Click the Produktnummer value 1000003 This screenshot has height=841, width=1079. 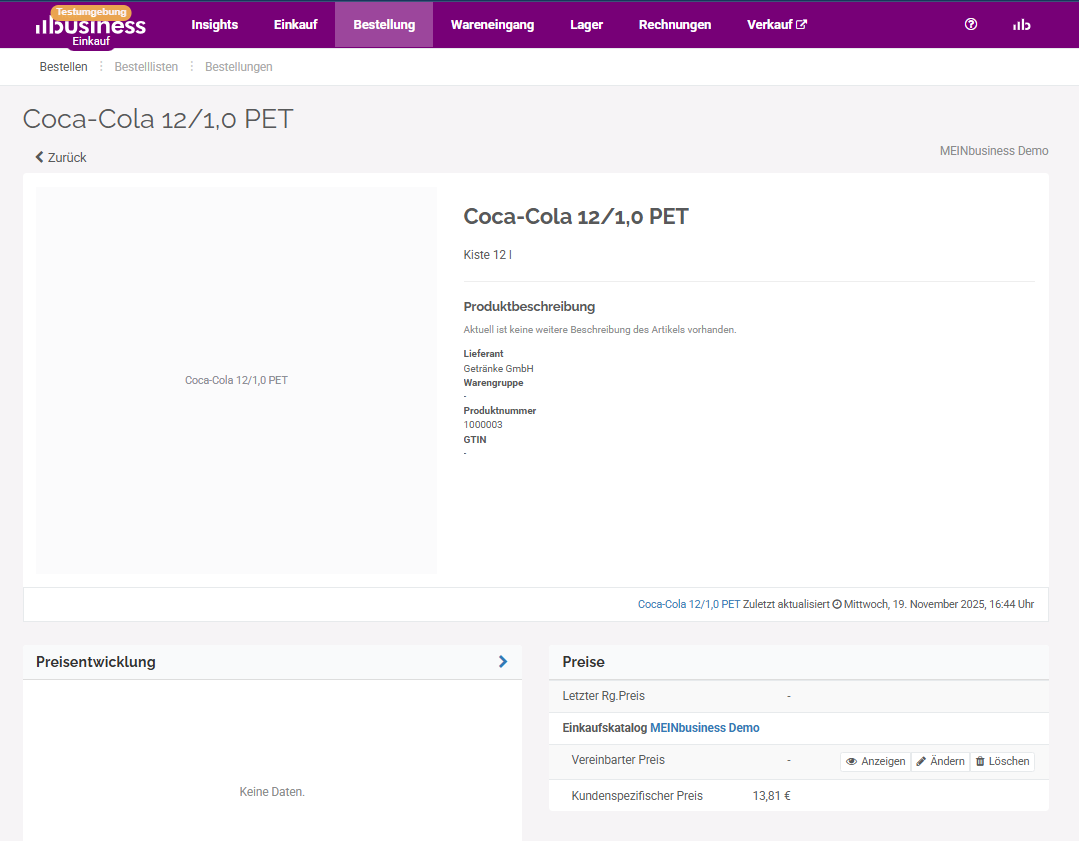point(483,425)
